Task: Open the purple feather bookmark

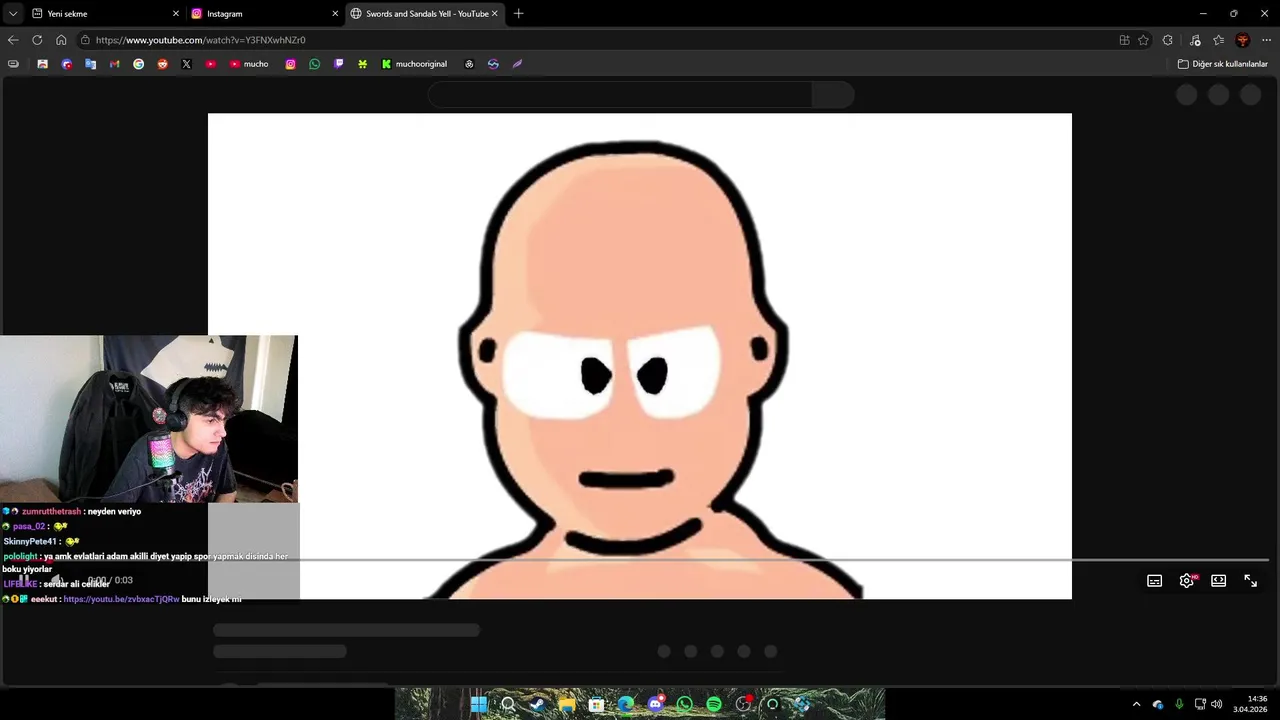Action: pos(517,64)
